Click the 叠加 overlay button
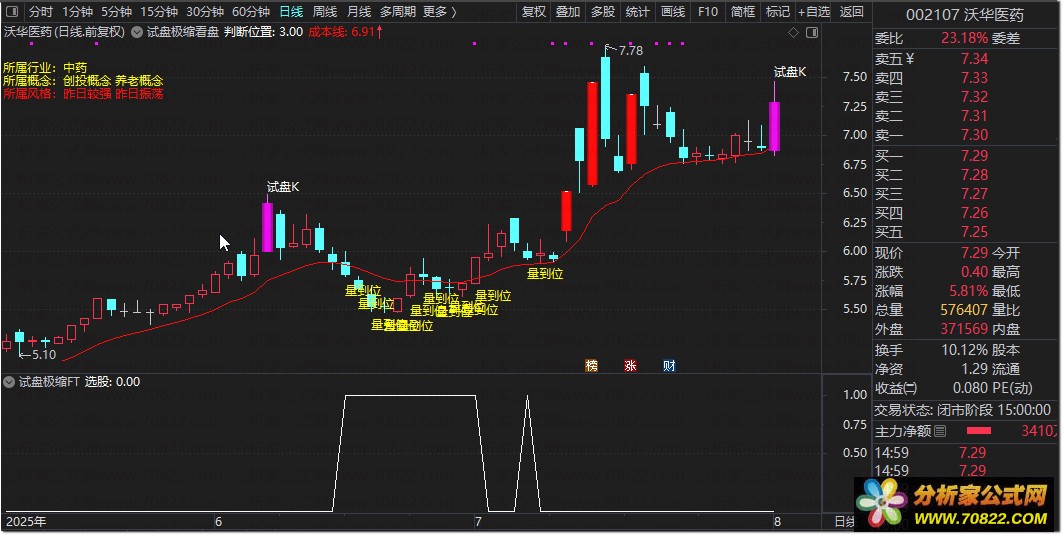1064x535 pixels. [568, 12]
